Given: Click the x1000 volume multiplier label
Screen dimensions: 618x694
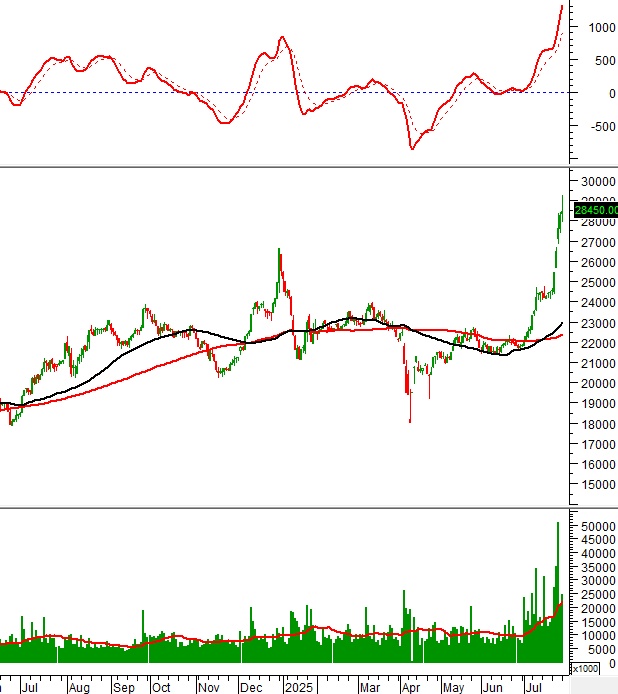Looking at the screenshot, I should click(583, 667).
